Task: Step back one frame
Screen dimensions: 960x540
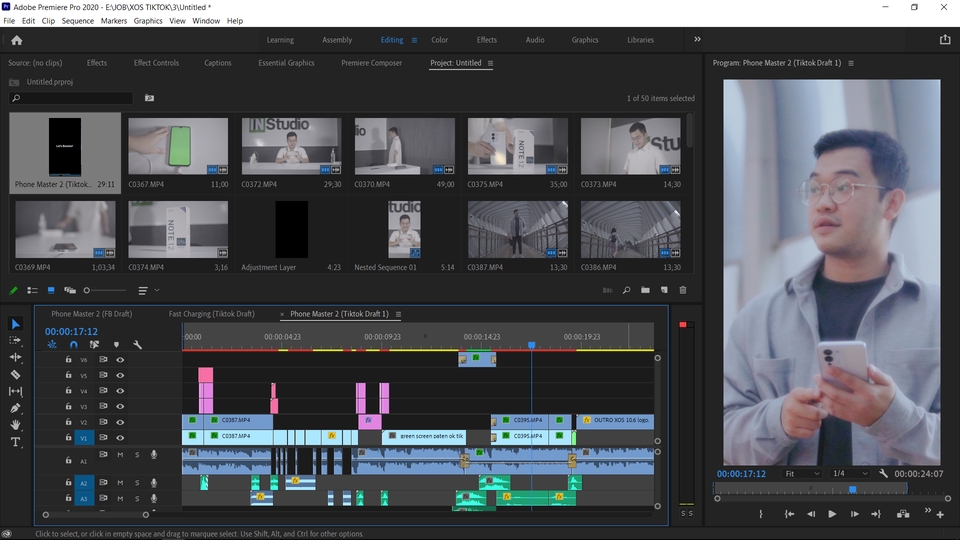Action: 811,514
